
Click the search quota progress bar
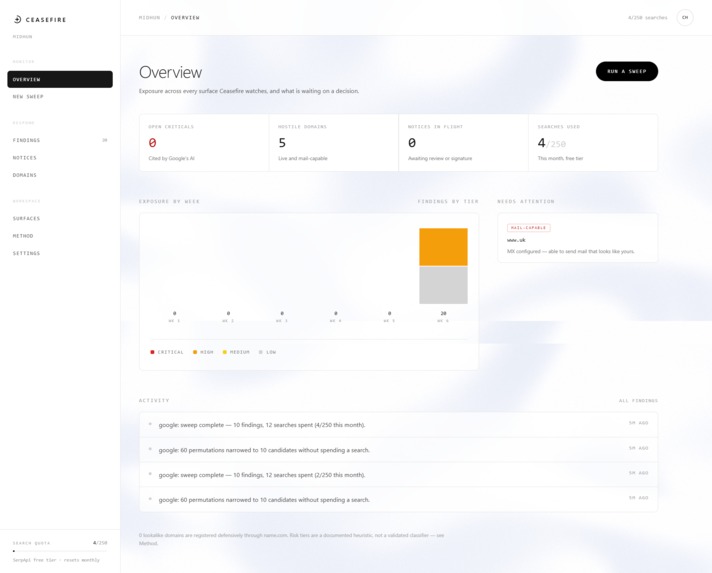60,551
